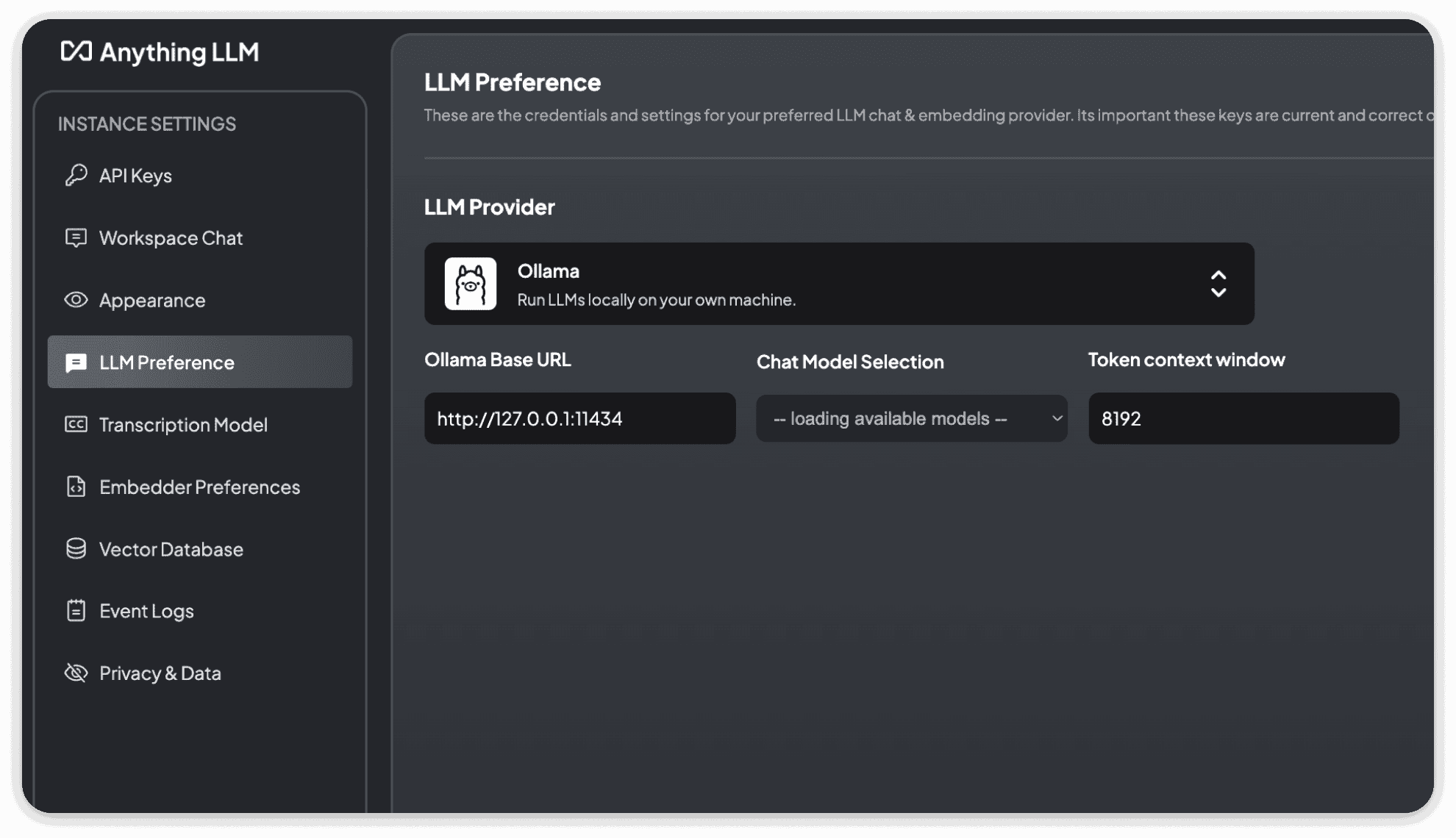Edit the Token context window value
Image resolution: width=1456 pixels, height=838 pixels.
[x=1243, y=418]
